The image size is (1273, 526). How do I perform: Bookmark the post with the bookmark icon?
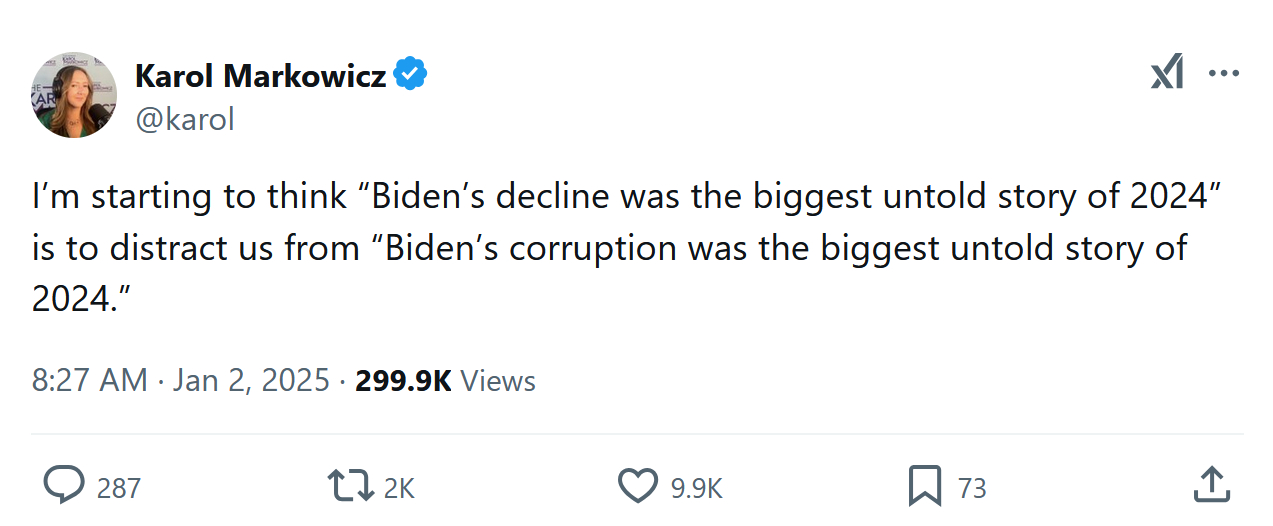click(x=925, y=486)
